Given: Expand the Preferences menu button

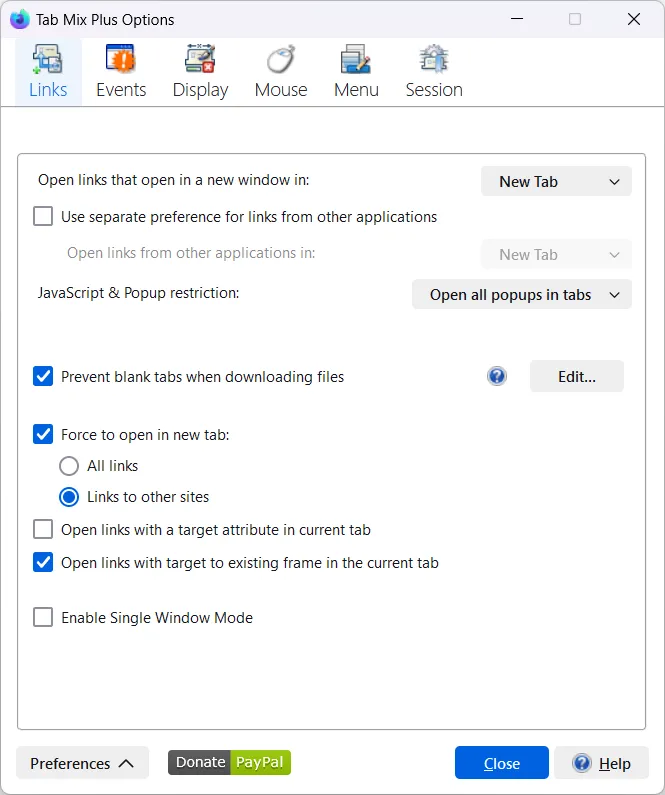Looking at the screenshot, I should coord(82,763).
